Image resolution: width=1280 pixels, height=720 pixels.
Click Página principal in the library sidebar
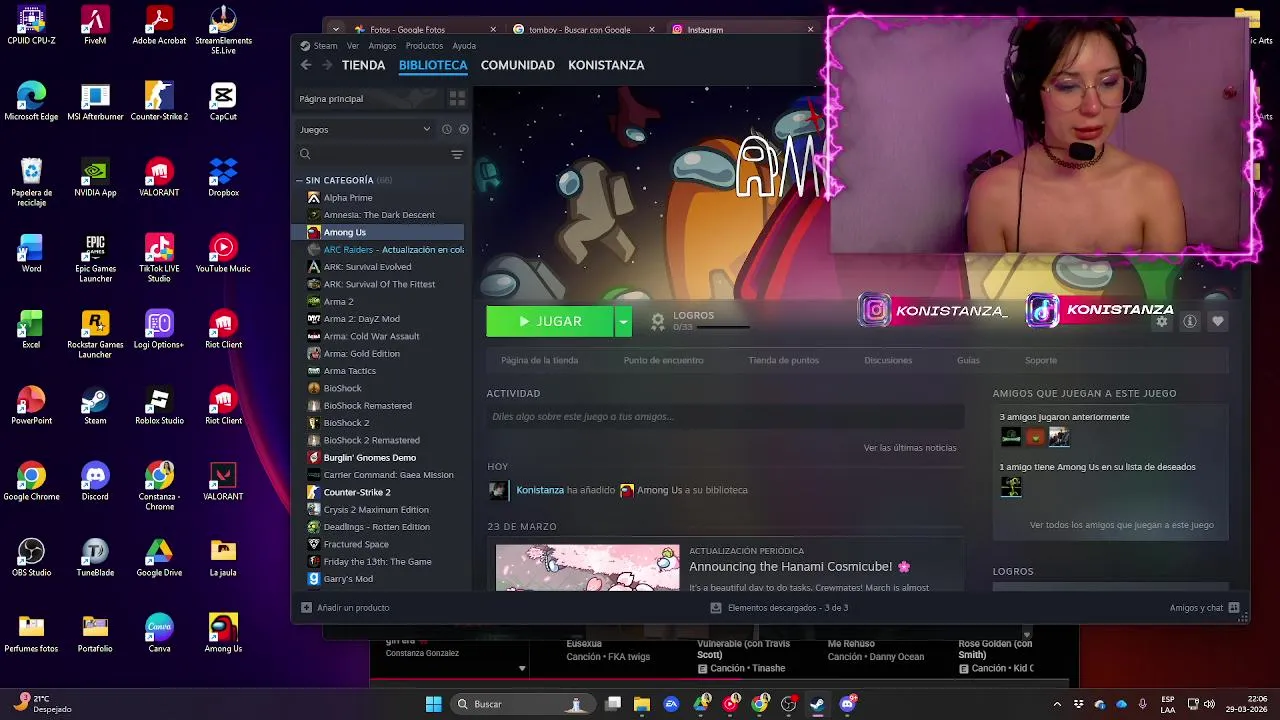366,98
